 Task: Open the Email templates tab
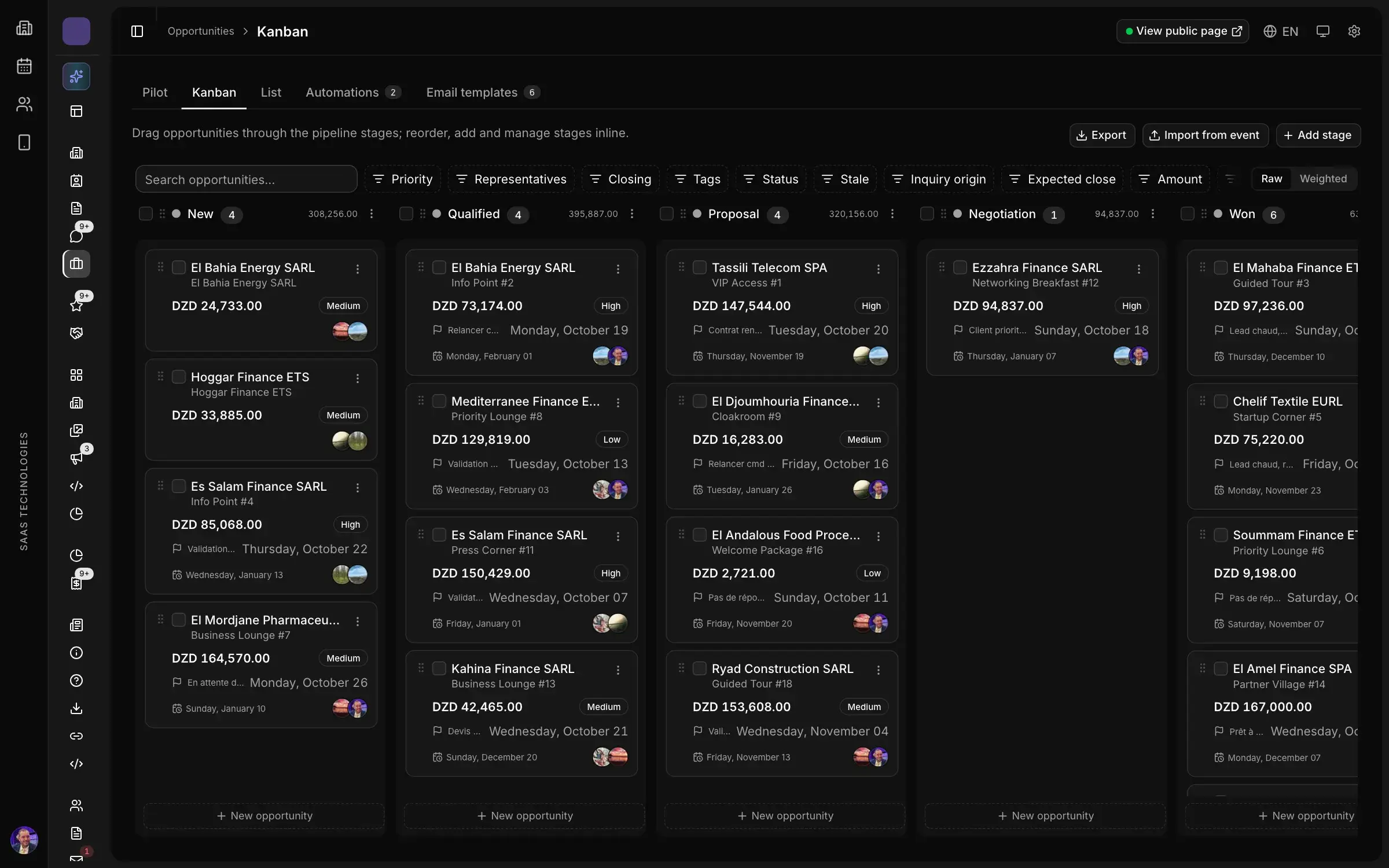point(483,93)
